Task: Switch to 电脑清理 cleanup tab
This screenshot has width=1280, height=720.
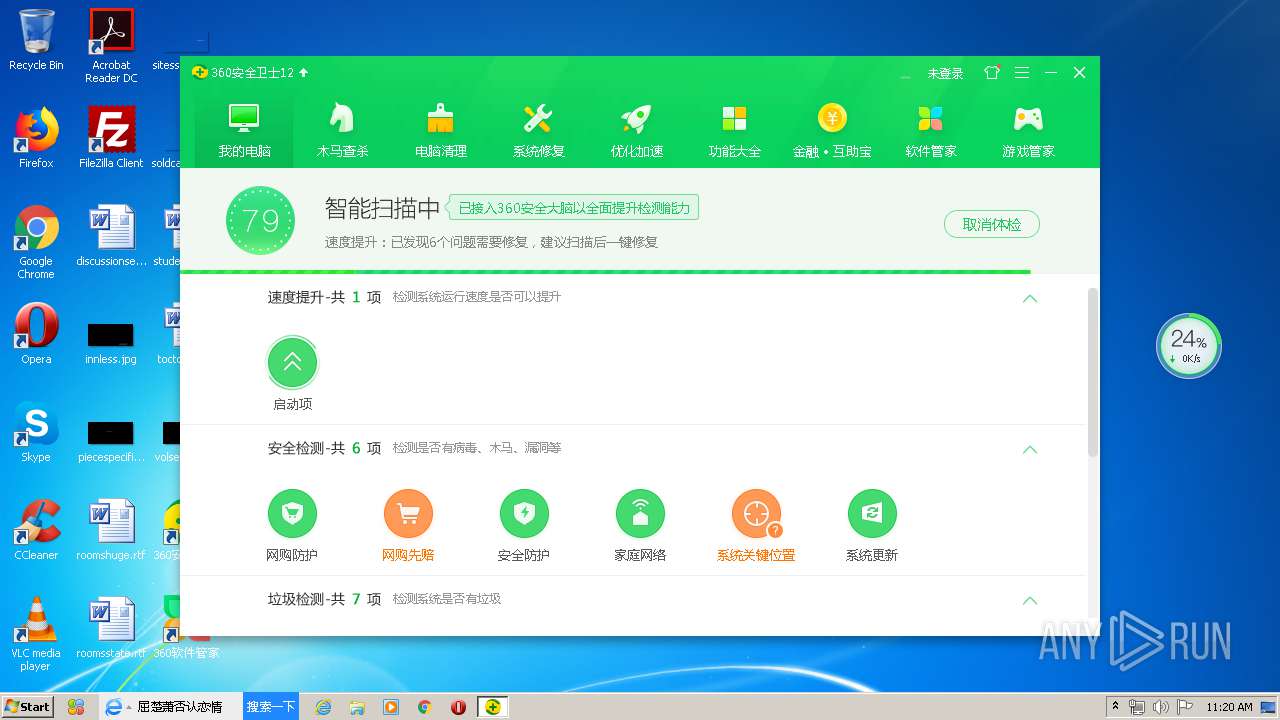Action: 440,130
